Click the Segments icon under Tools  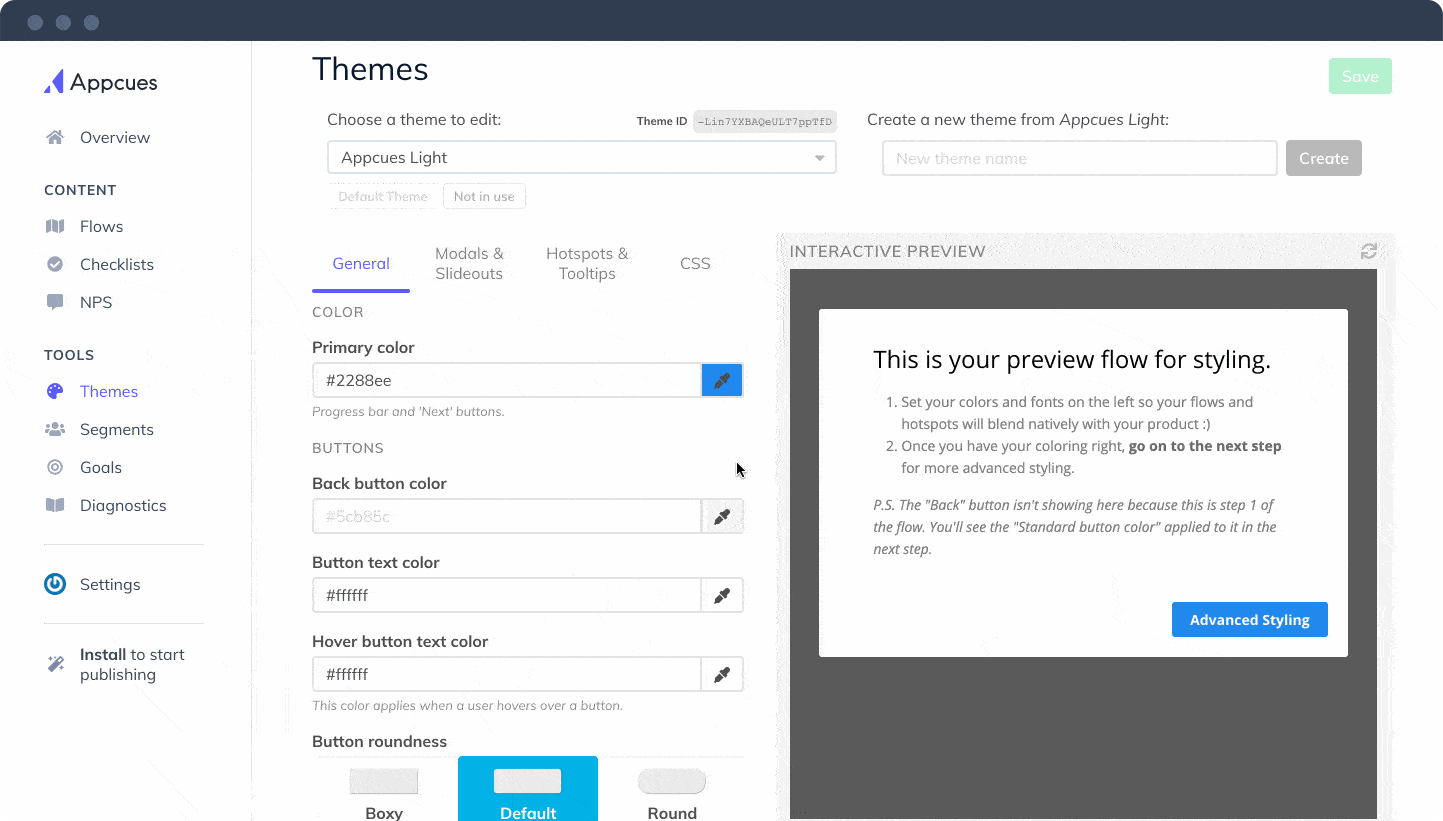click(x=55, y=429)
